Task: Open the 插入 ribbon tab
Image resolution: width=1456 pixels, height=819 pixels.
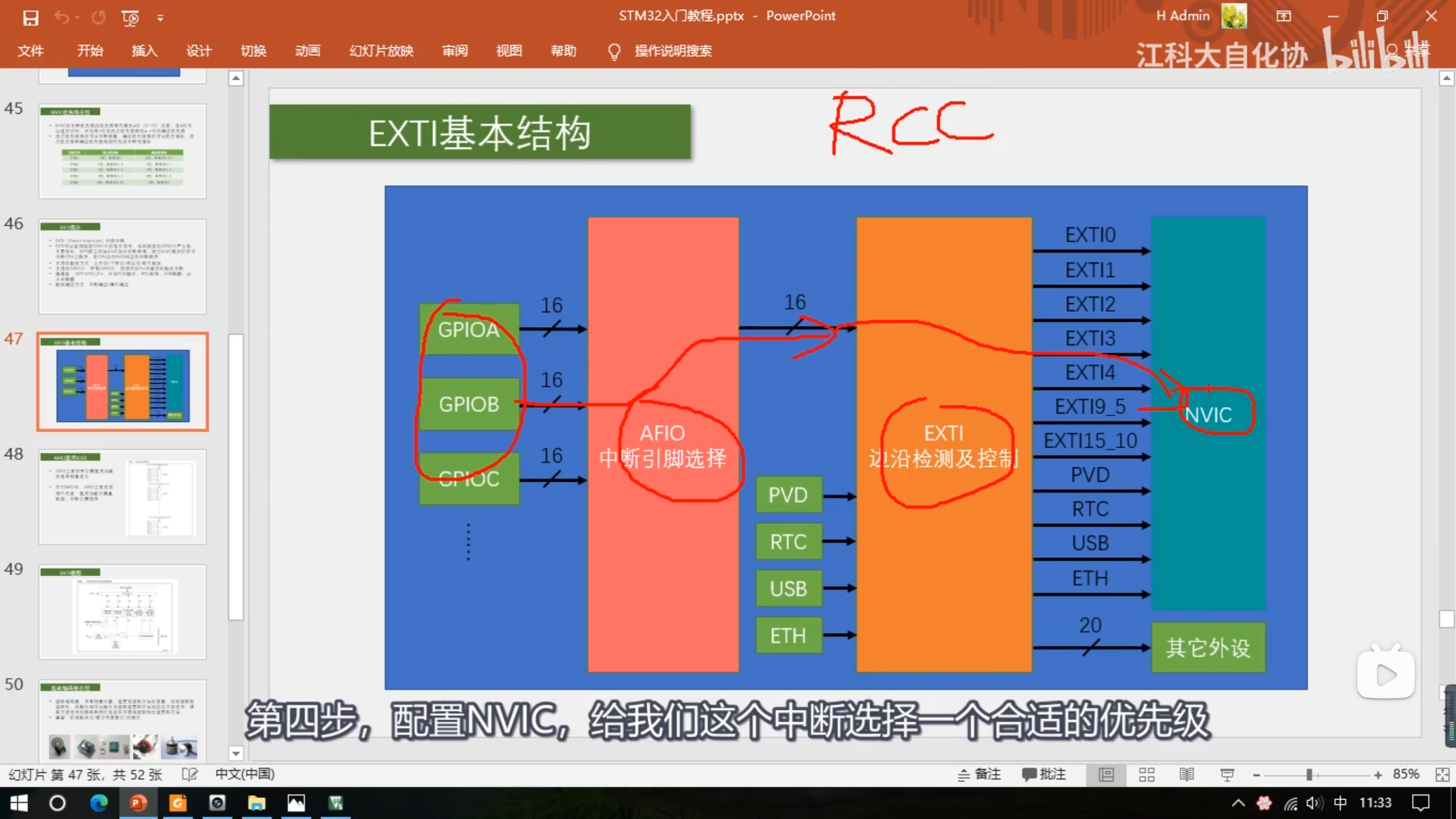Action: (x=144, y=51)
